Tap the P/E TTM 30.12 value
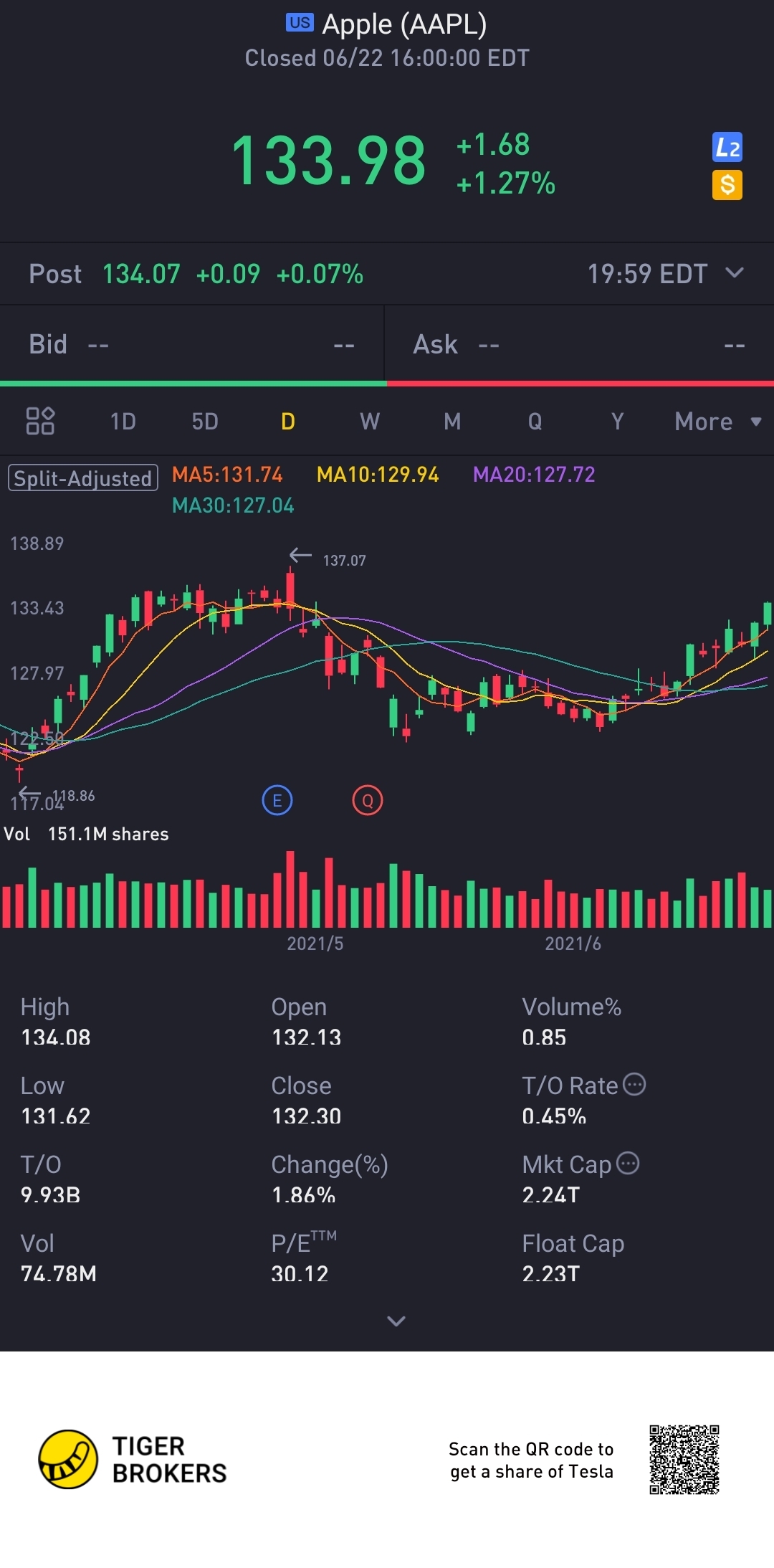Image resolution: width=774 pixels, height=1568 pixels. coord(300,1274)
